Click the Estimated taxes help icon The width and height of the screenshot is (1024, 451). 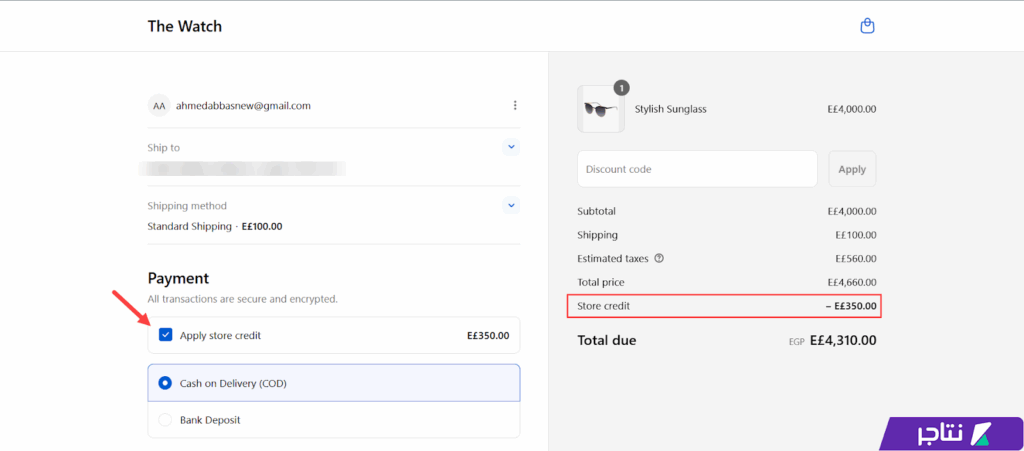click(659, 258)
